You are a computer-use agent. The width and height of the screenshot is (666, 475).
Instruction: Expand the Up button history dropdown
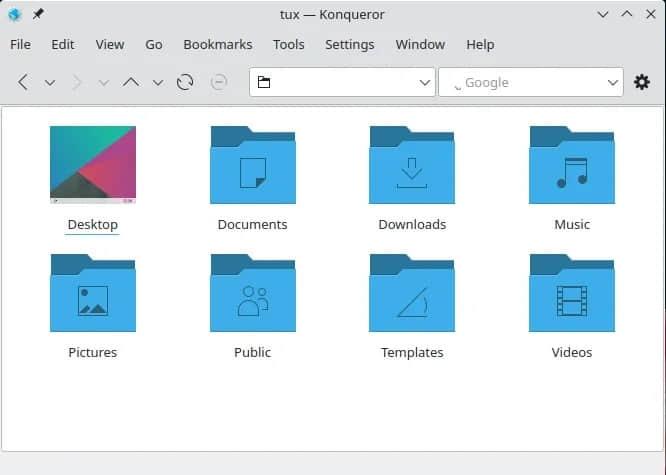[x=157, y=83]
